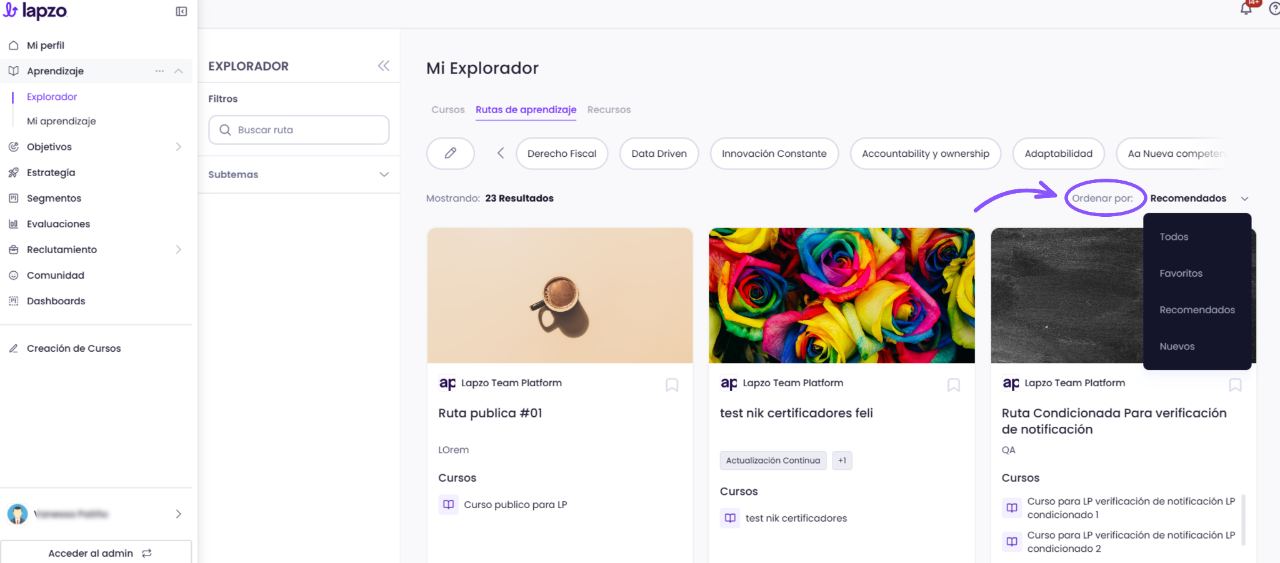Click the Estrategia rocket icon
Image resolution: width=1280 pixels, height=563 pixels.
(13, 172)
